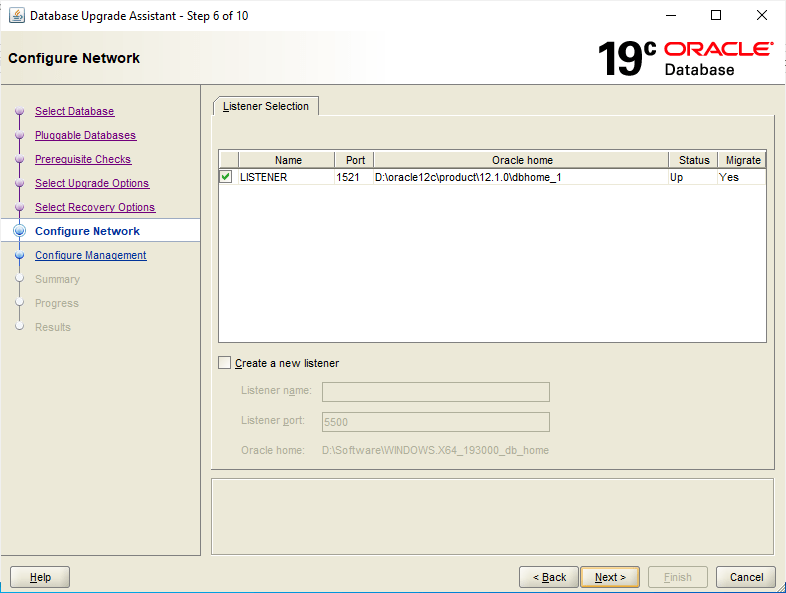
Task: Click the Oracle home column header
Action: click(521, 160)
